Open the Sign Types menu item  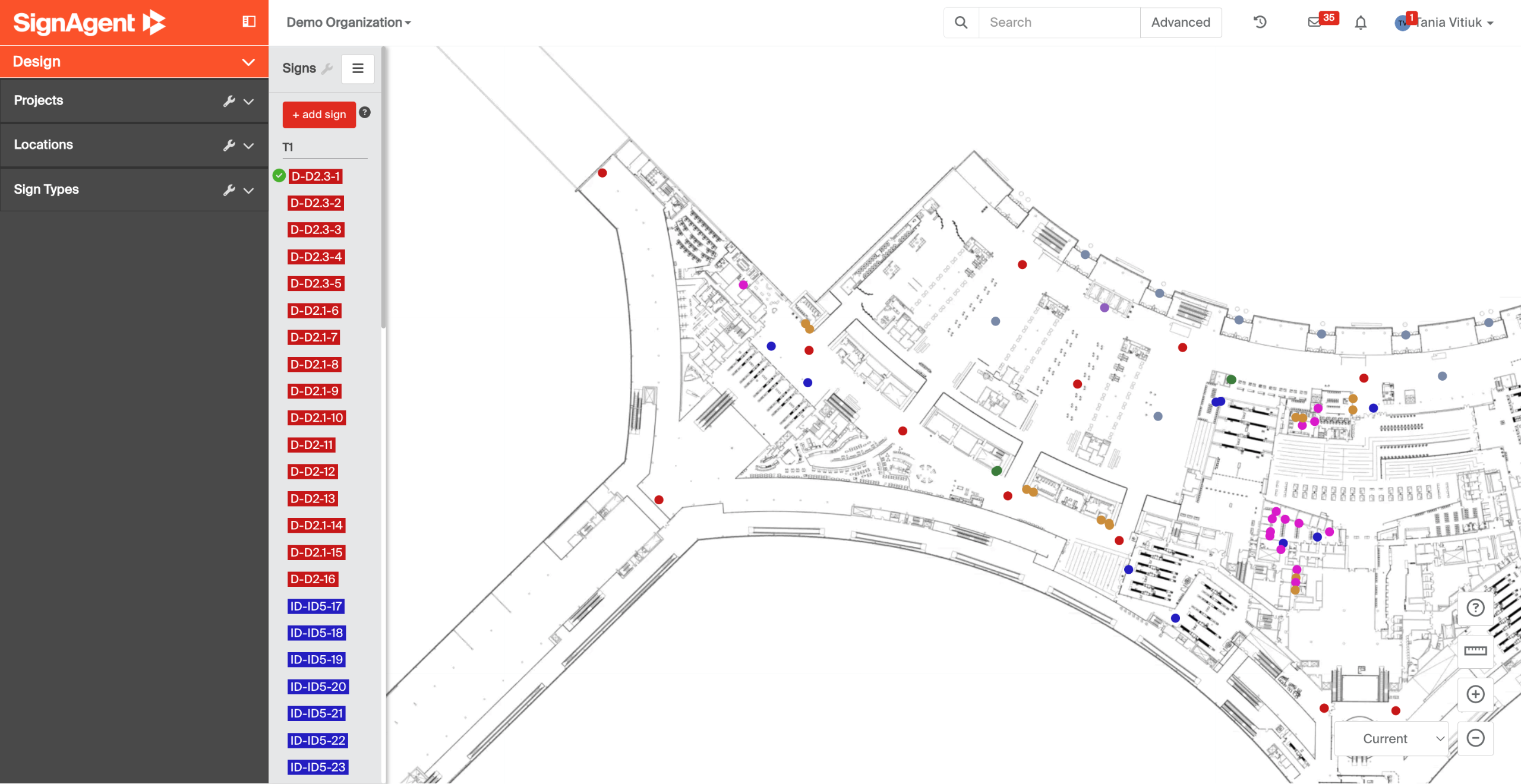pyautogui.click(x=46, y=189)
